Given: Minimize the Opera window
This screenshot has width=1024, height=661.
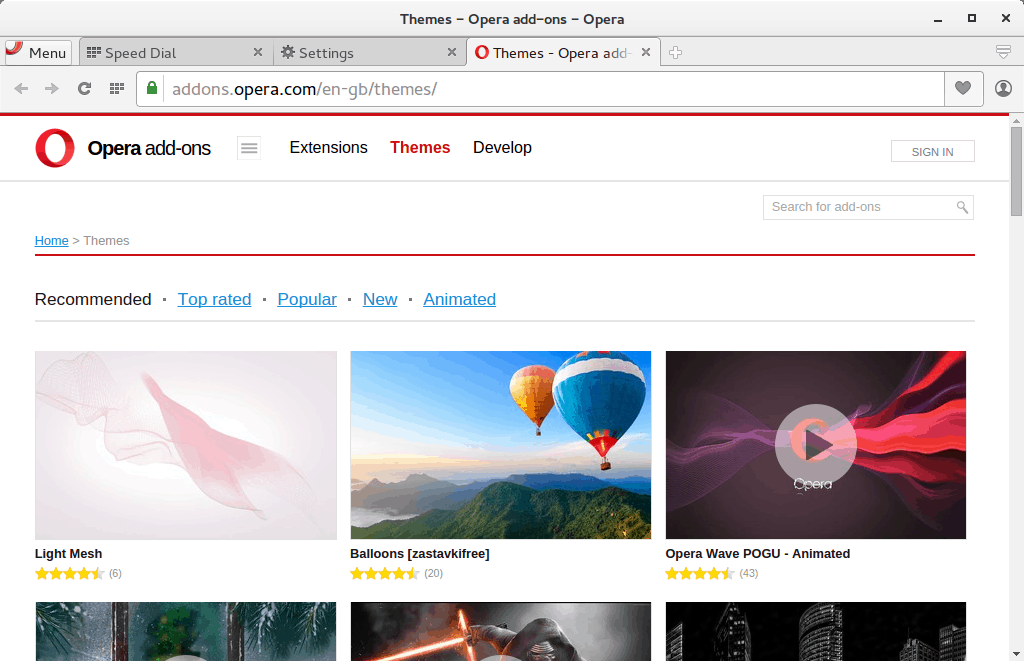Looking at the screenshot, I should 938,19.
